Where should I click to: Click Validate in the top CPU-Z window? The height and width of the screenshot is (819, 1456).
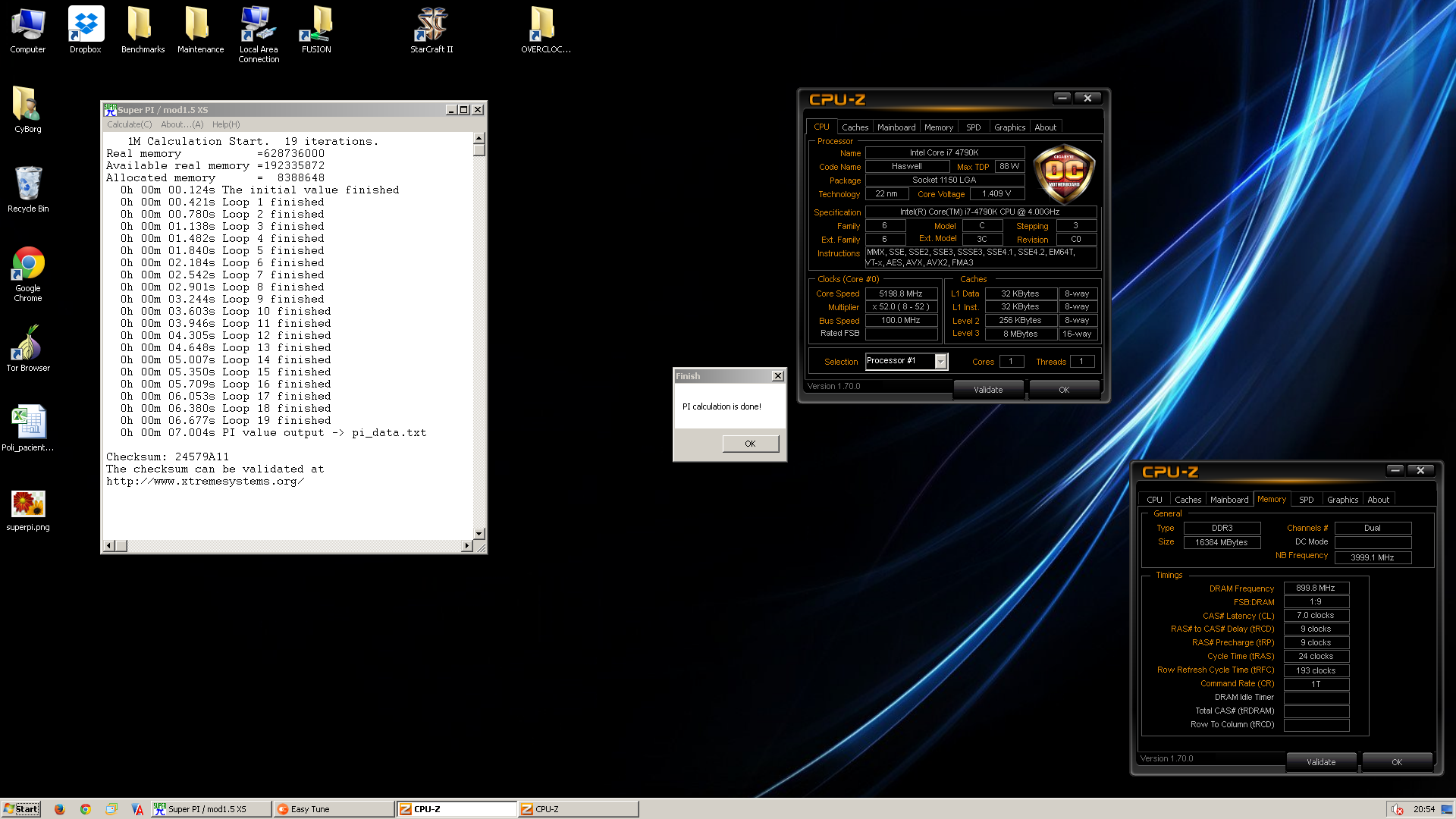pyautogui.click(x=988, y=390)
